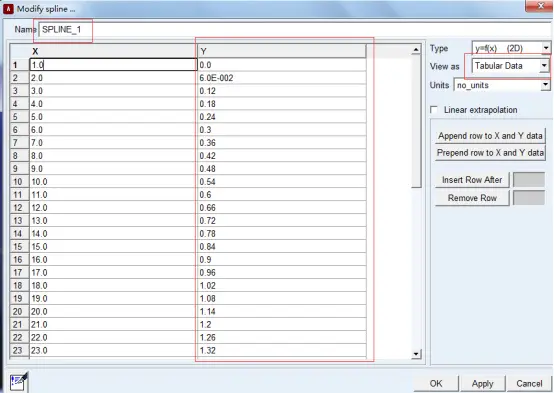
Task: Open the Units no_units dropdown
Action: pyautogui.click(x=546, y=85)
